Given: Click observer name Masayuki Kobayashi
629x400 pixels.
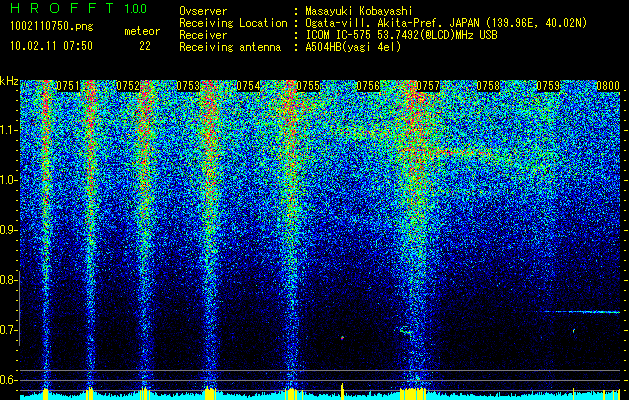Looking at the screenshot, I should pyautogui.click(x=359, y=11).
